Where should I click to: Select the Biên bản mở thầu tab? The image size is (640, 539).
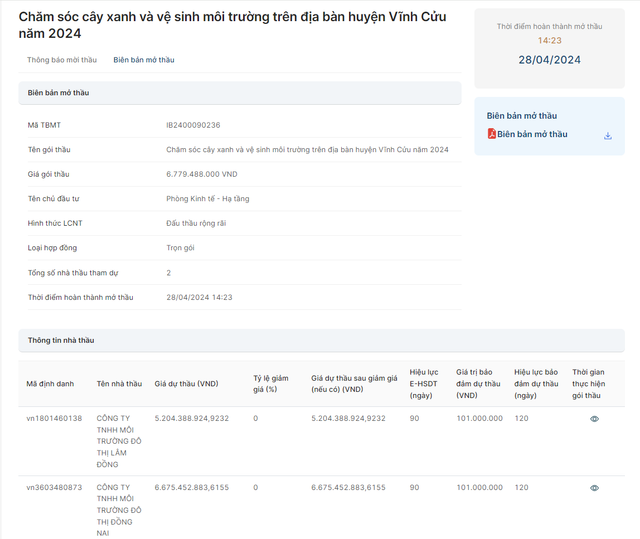tap(143, 60)
